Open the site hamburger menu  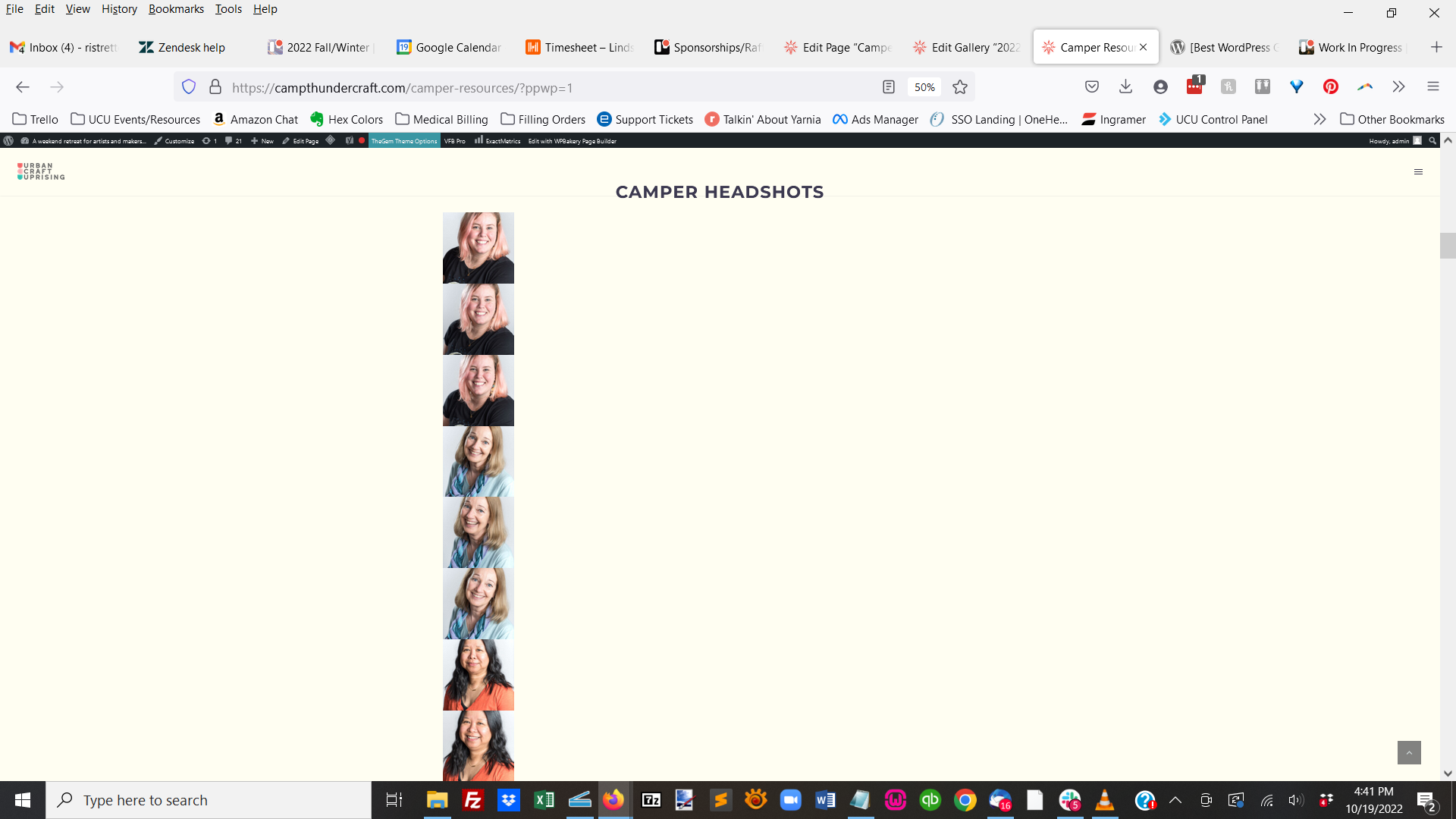coord(1418,171)
